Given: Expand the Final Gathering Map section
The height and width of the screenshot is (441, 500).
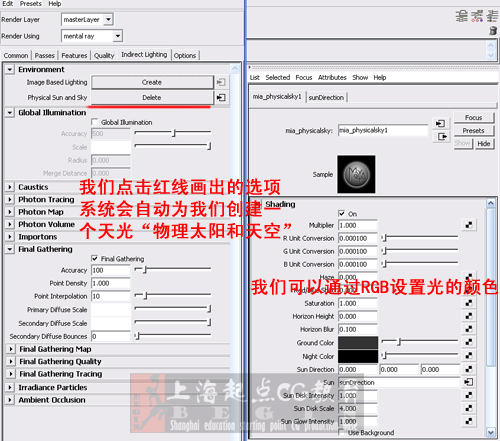Looking at the screenshot, I should (11, 349).
